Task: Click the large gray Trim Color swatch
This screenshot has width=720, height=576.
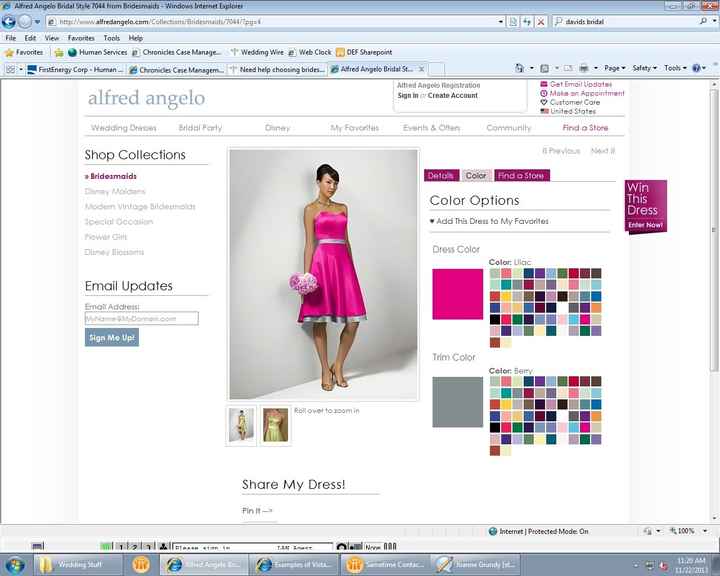Action: click(457, 402)
